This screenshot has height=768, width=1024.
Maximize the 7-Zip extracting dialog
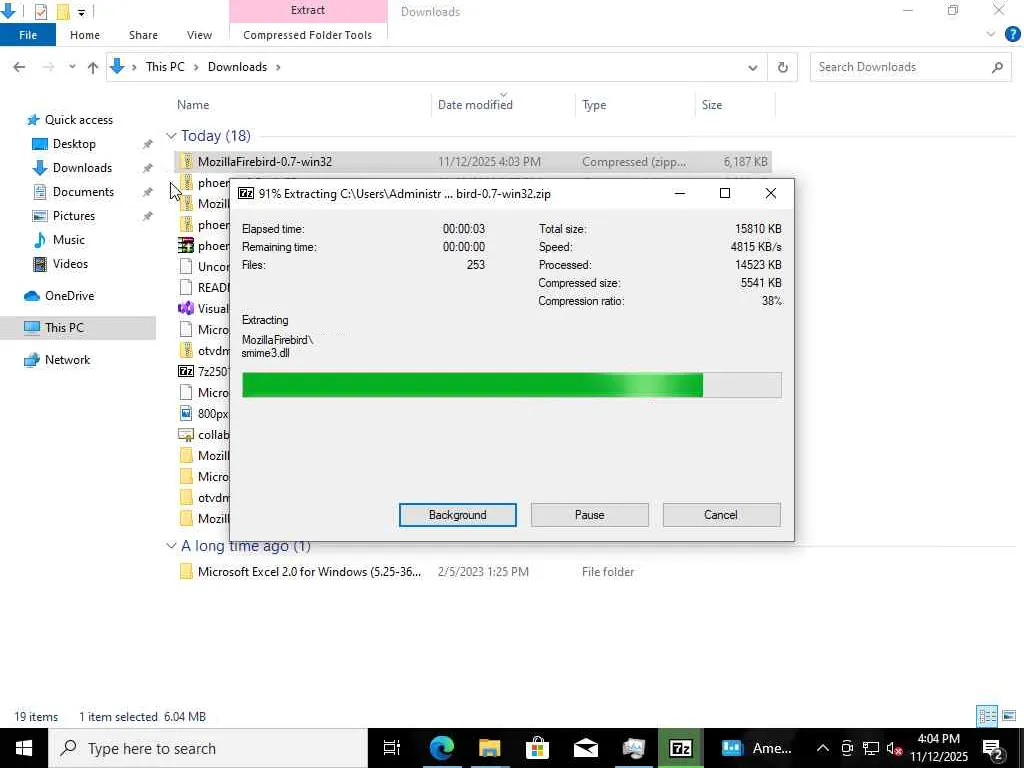(724, 193)
